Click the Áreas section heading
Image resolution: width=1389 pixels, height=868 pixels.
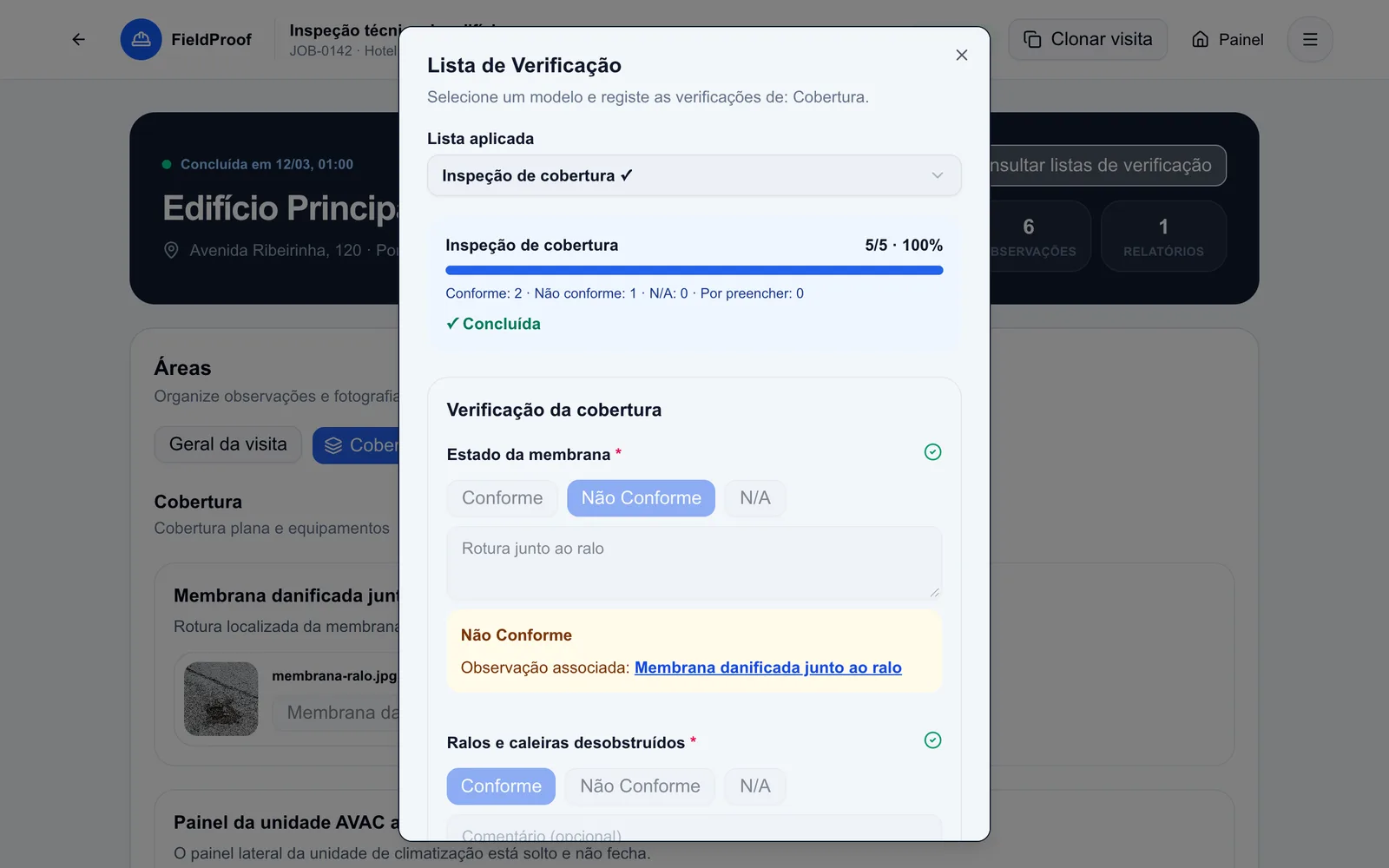tap(182, 368)
